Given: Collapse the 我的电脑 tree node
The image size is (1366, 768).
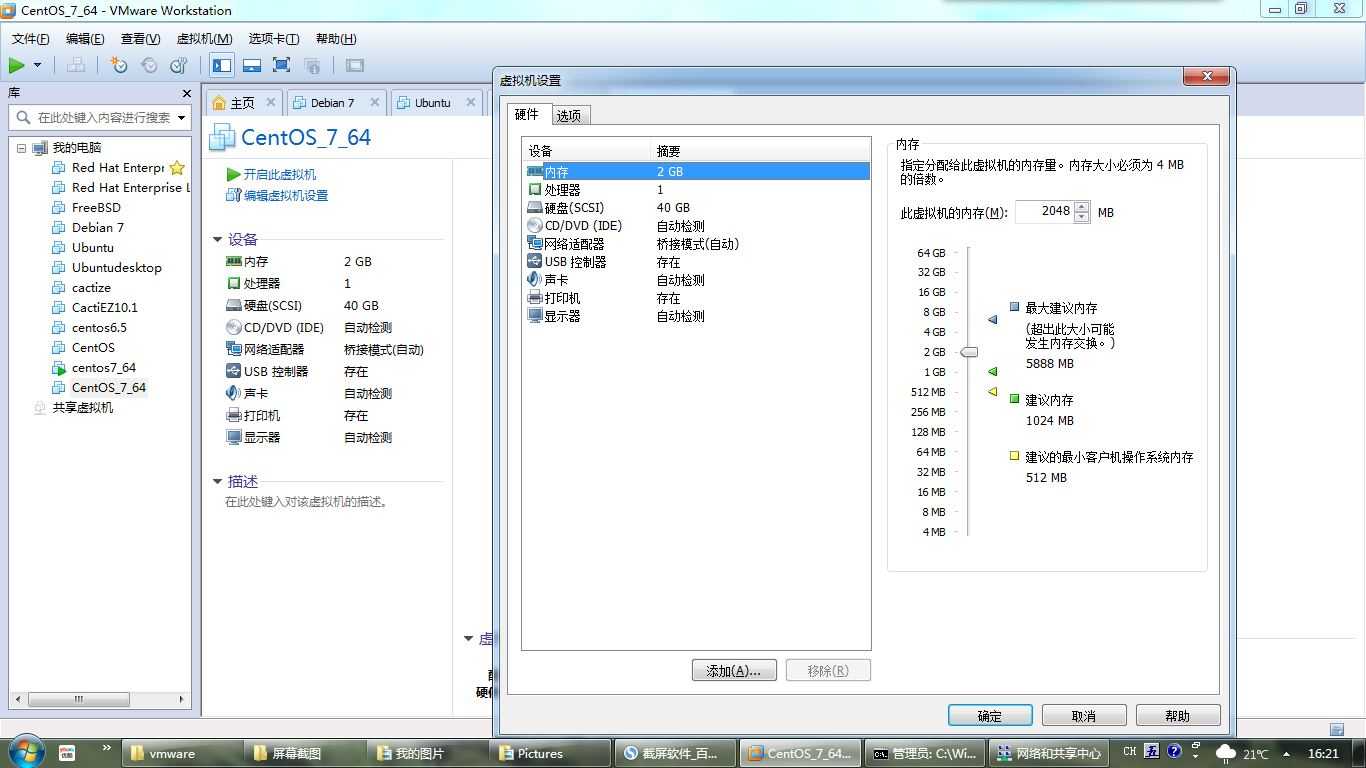Looking at the screenshot, I should click(22, 148).
